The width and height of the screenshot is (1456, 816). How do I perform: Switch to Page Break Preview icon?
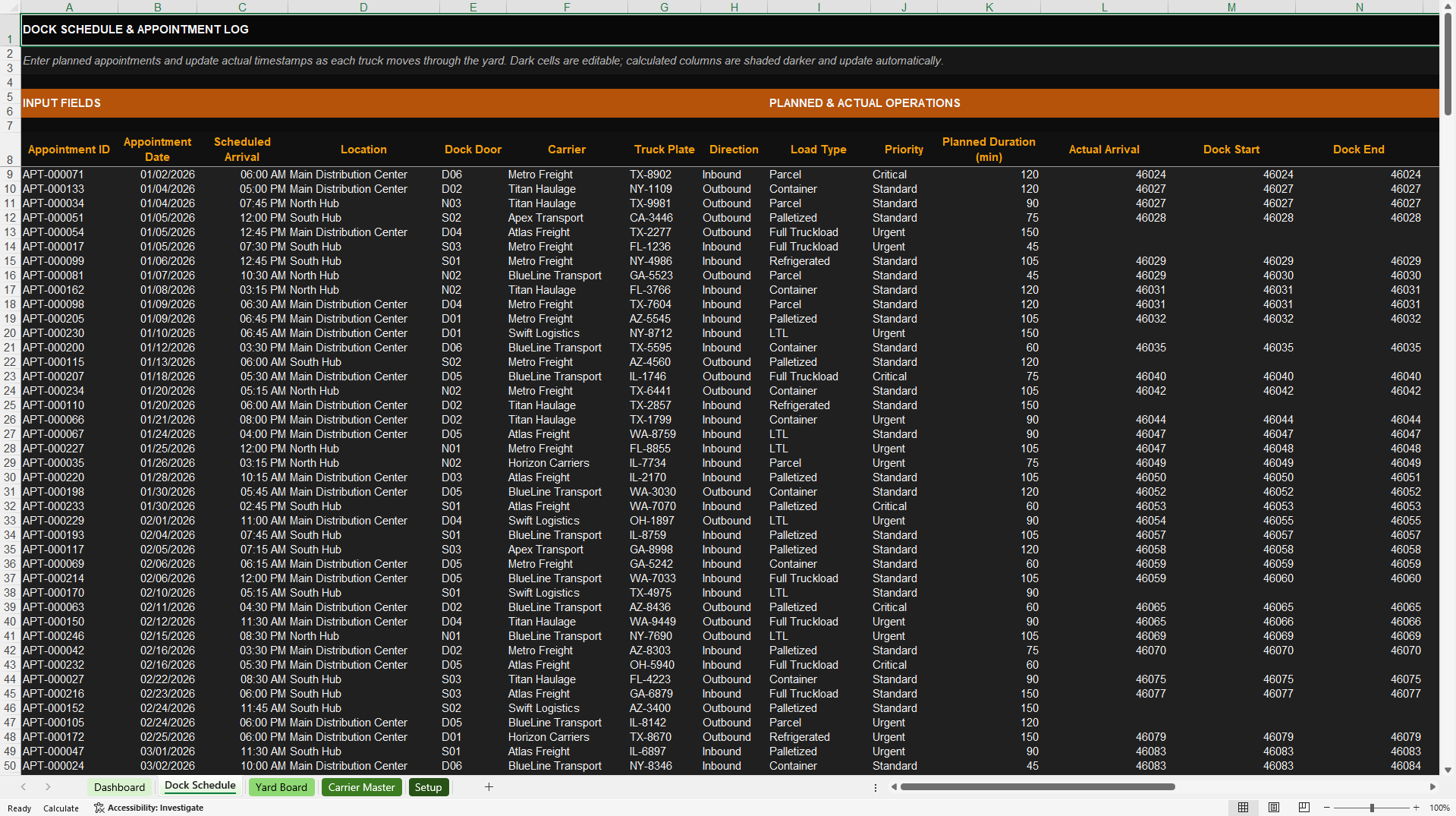[1304, 808]
